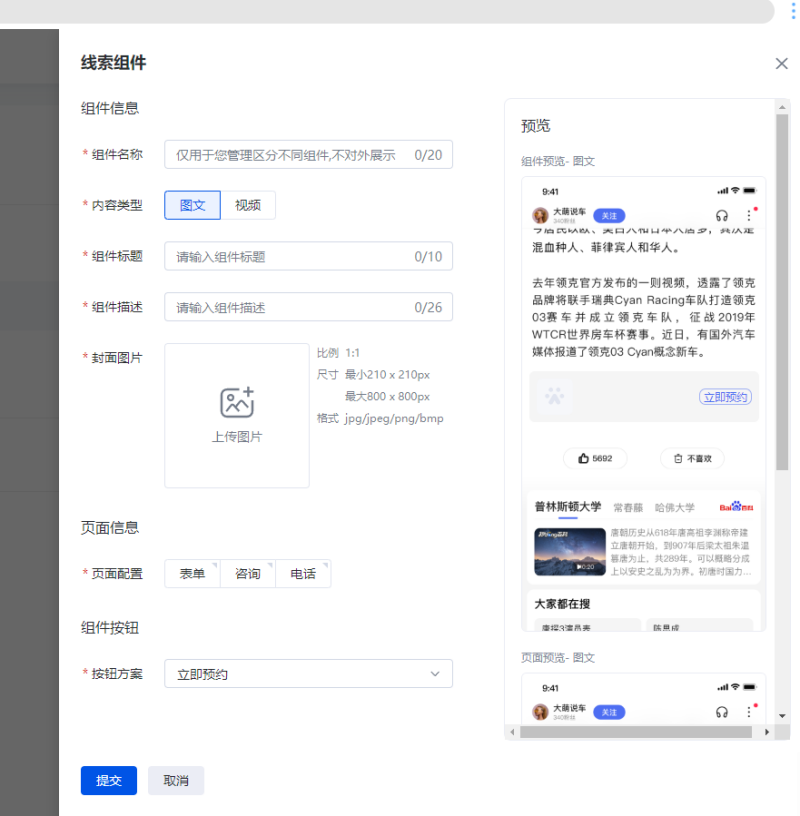Select 咨询 in page configuration
The width and height of the screenshot is (800, 816).
coord(247,573)
